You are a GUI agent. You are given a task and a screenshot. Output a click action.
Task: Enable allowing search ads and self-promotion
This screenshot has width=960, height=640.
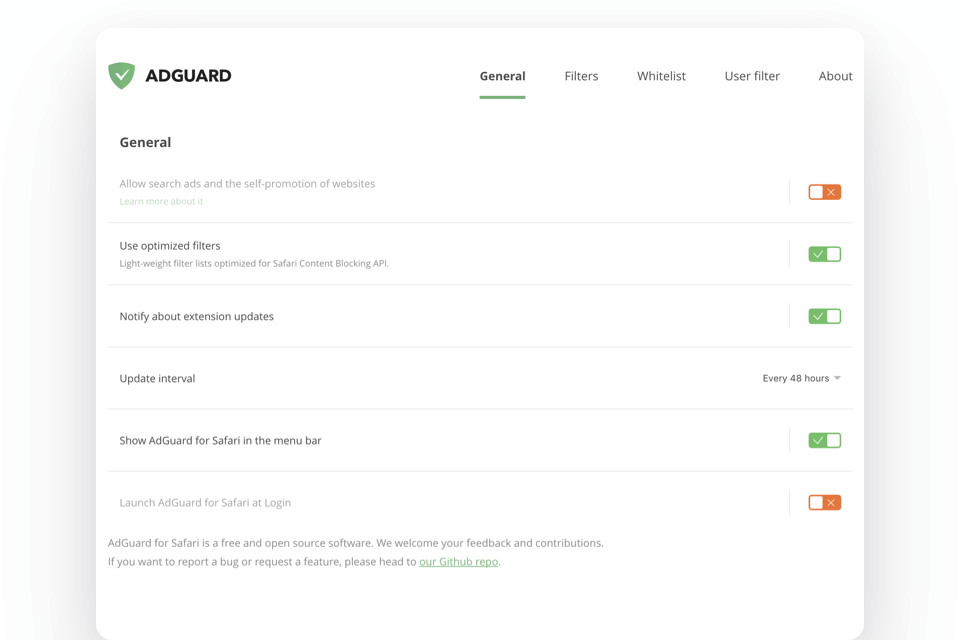pyautogui.click(x=824, y=191)
